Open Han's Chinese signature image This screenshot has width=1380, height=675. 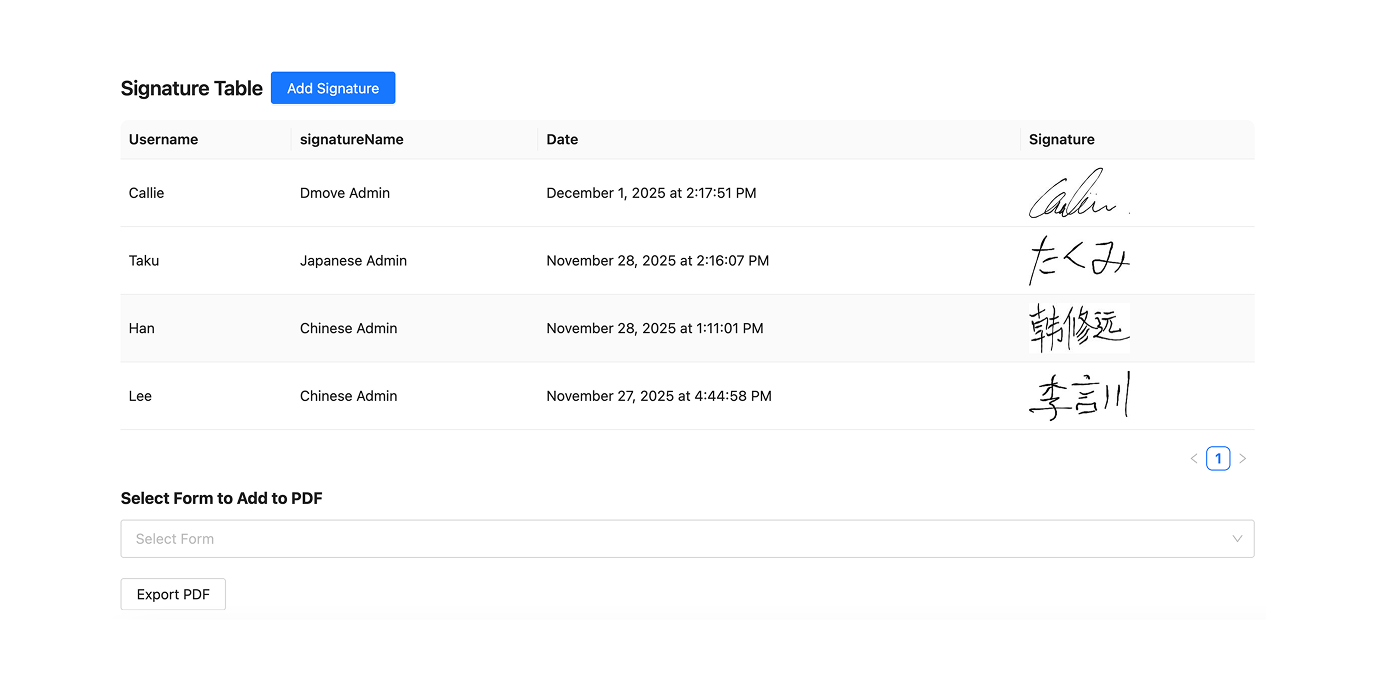tap(1079, 328)
